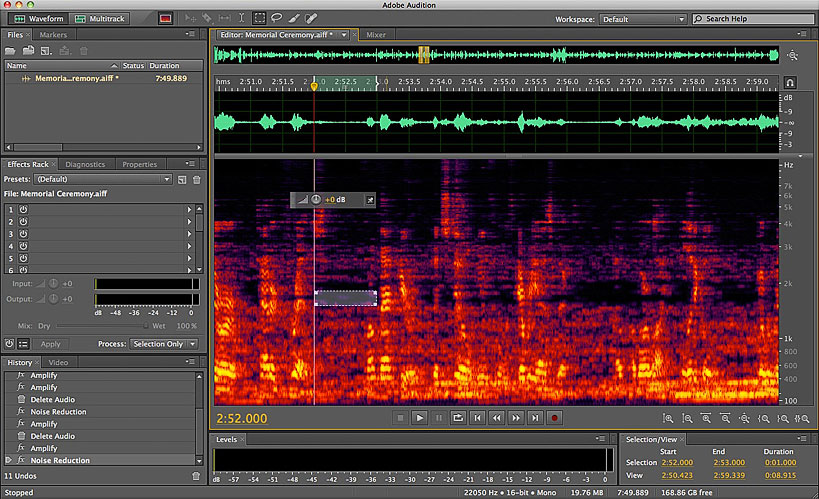Click the overview zoom icon at top right
Screen dimensions: 819x499
[x=793, y=55]
